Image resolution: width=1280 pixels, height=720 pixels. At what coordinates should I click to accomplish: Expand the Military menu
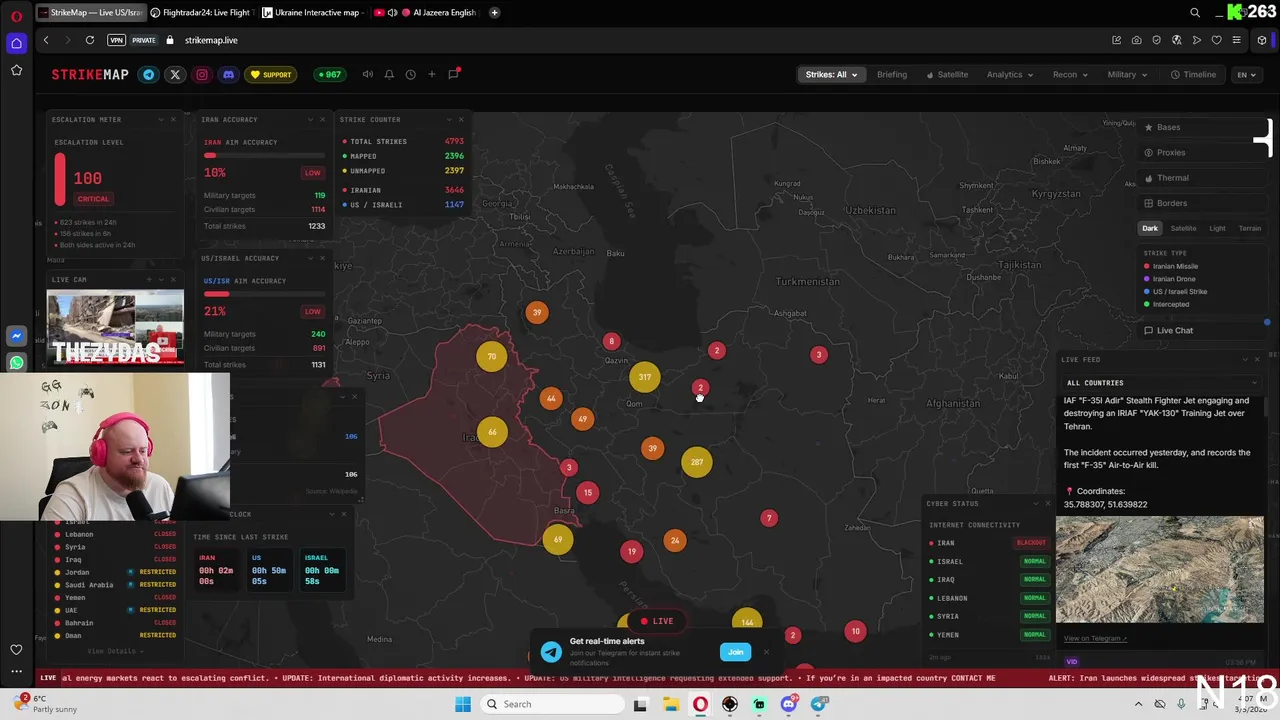coord(1127,74)
